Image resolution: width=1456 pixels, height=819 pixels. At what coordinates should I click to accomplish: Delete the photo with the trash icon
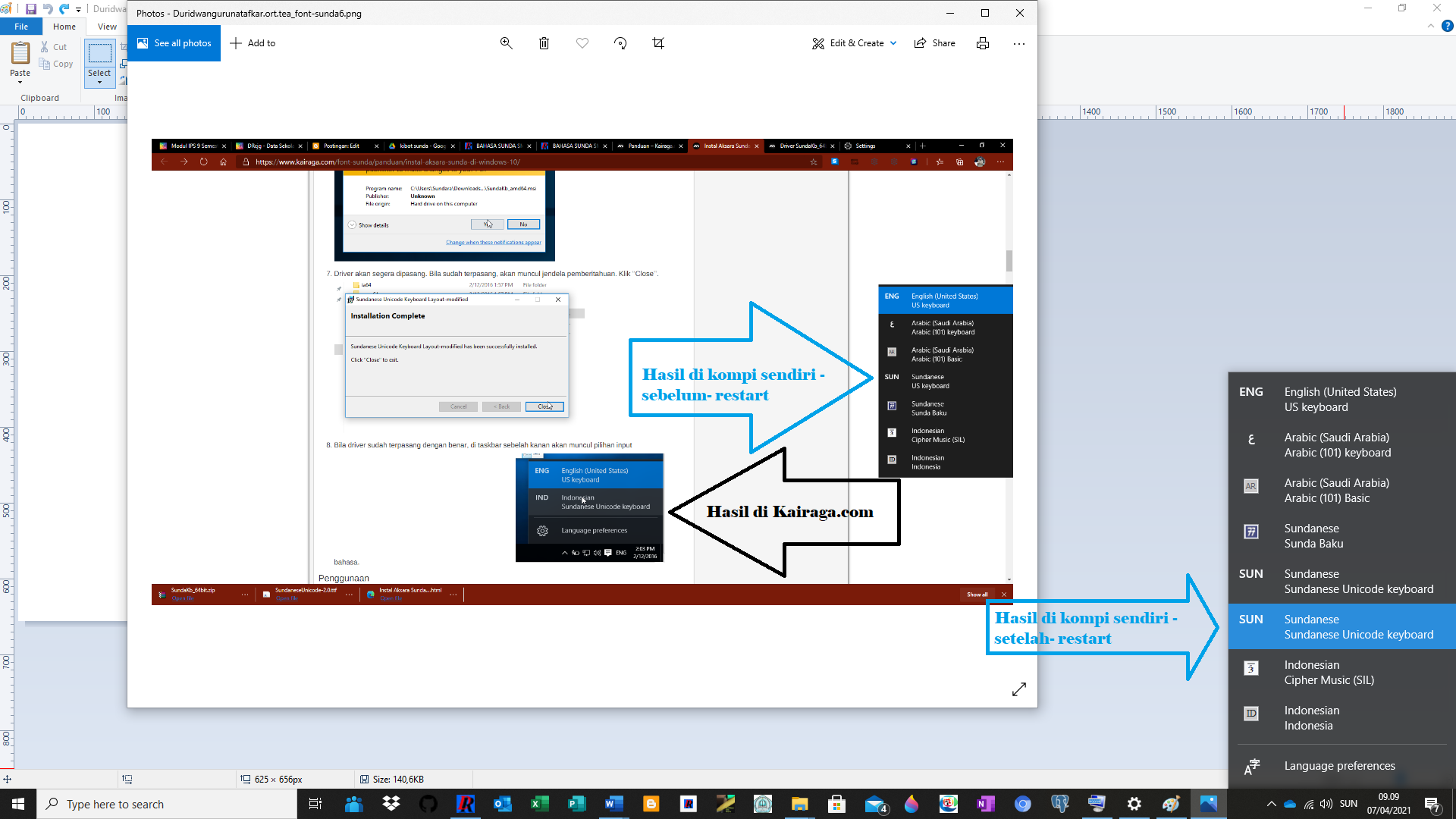click(544, 43)
